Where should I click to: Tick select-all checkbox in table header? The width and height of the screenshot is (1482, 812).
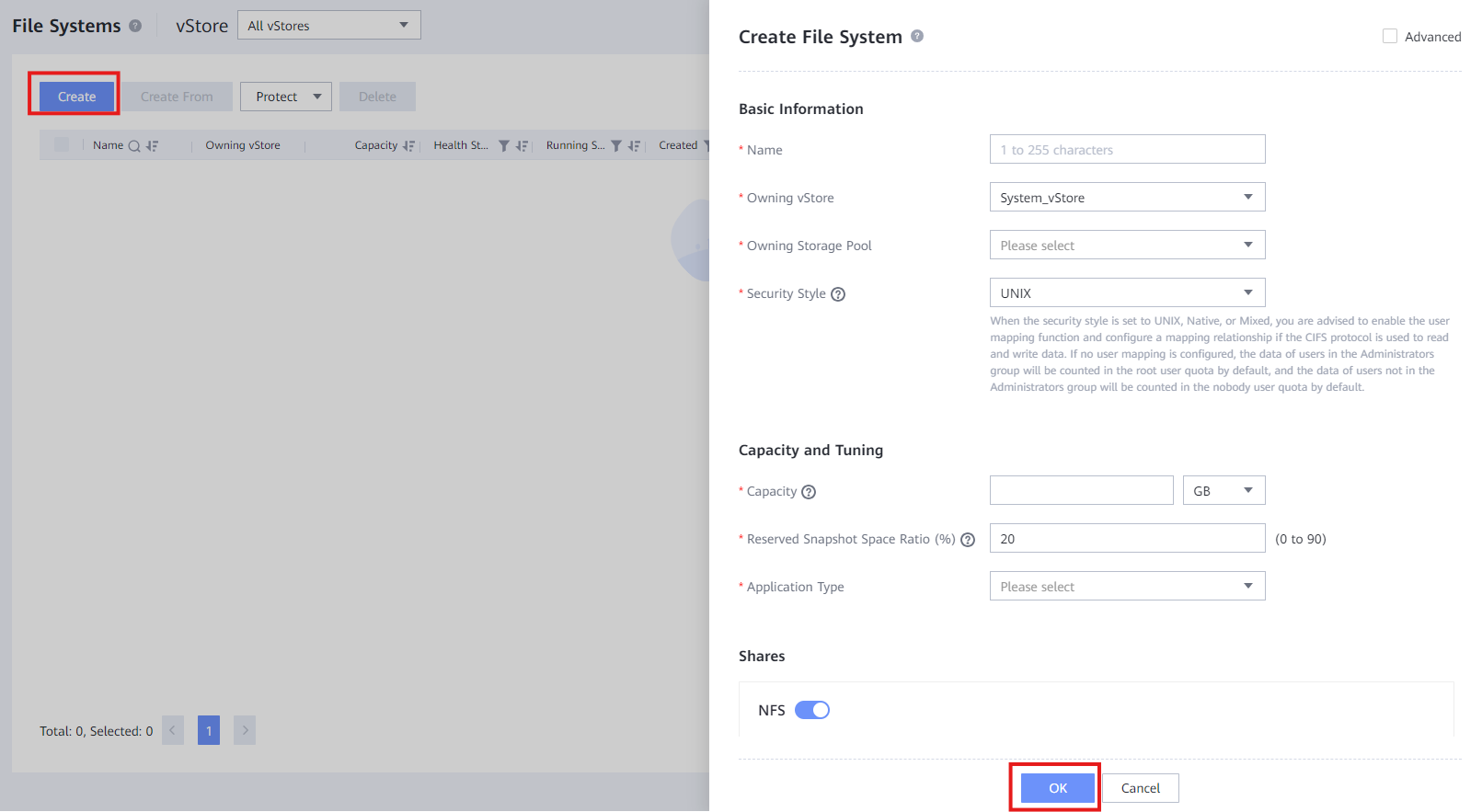click(62, 144)
